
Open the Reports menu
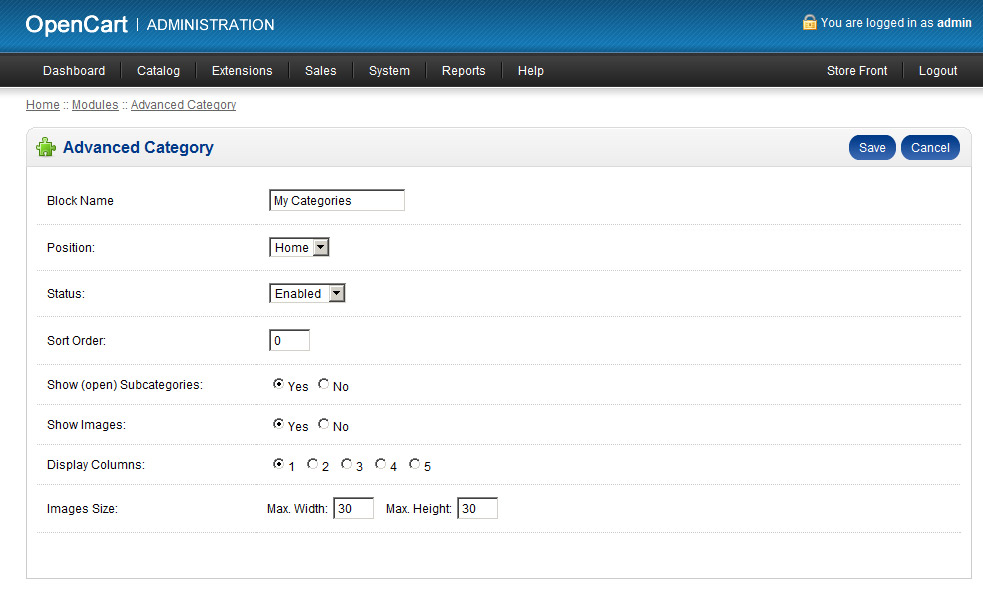point(463,71)
